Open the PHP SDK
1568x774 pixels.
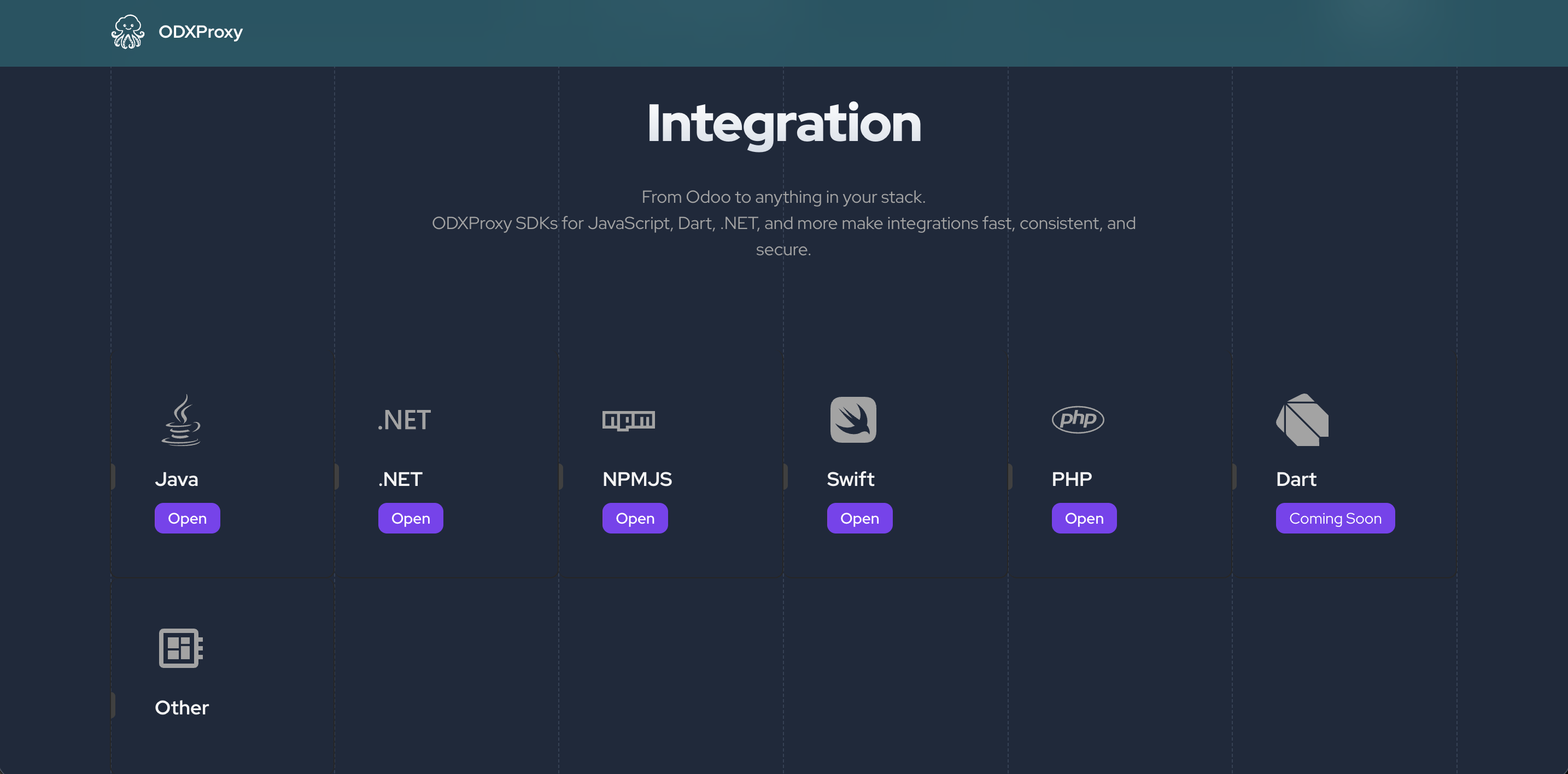(1084, 518)
